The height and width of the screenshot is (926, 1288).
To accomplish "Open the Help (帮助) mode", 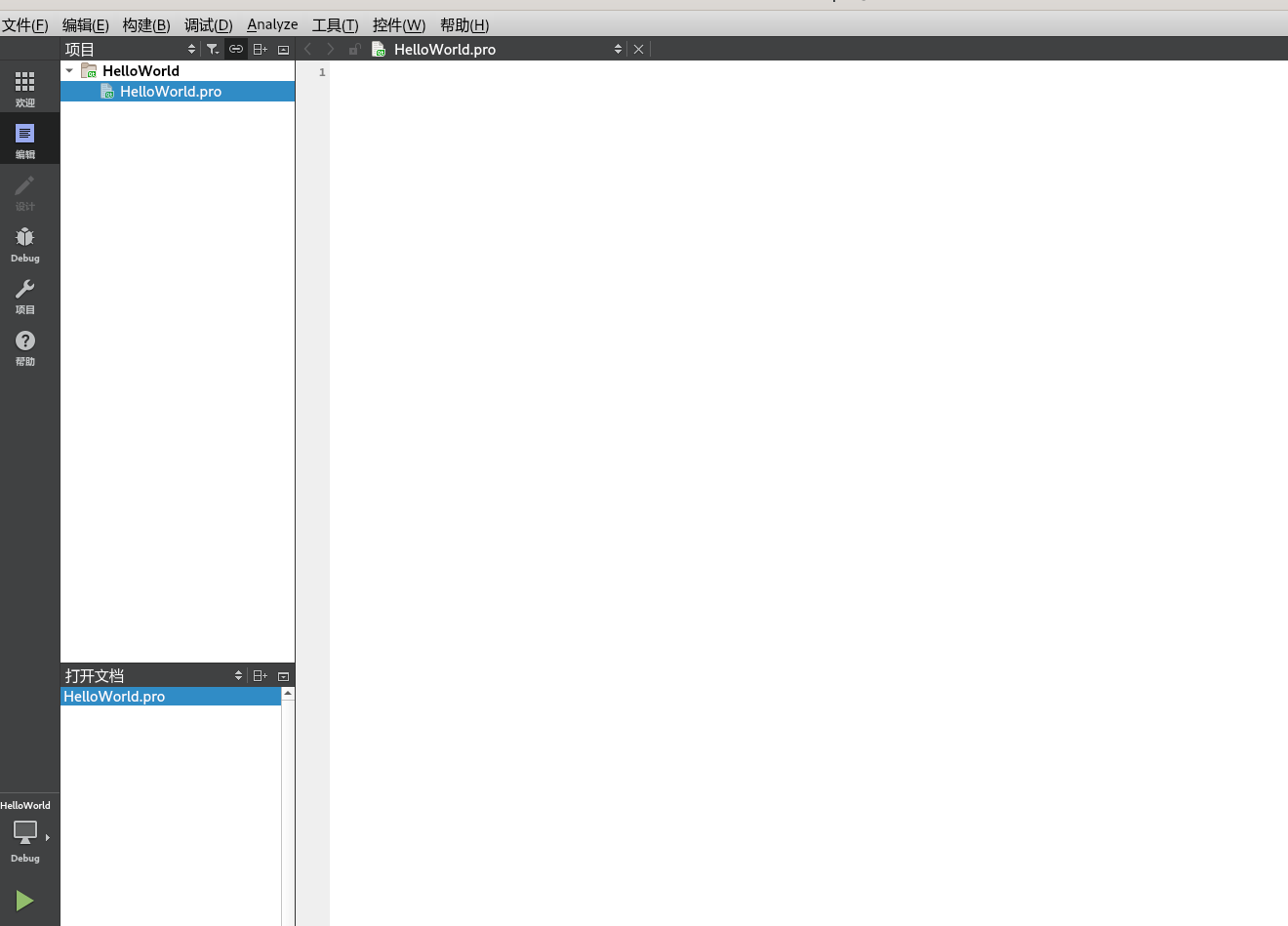I will 25,346.
